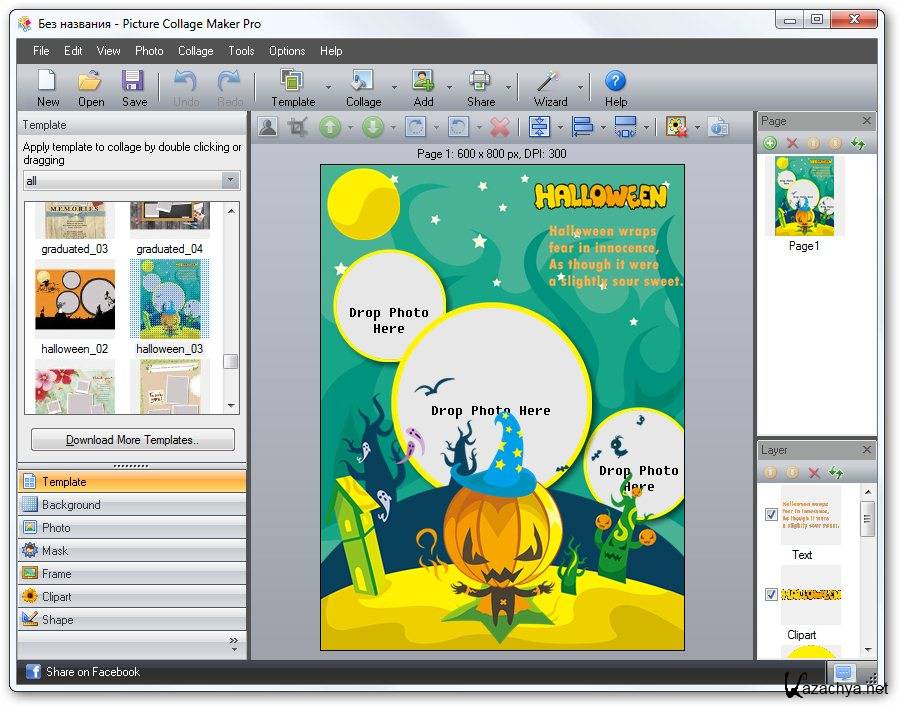Expand the Add toolbar dropdown arrow
The image size is (900, 707).
tap(449, 88)
